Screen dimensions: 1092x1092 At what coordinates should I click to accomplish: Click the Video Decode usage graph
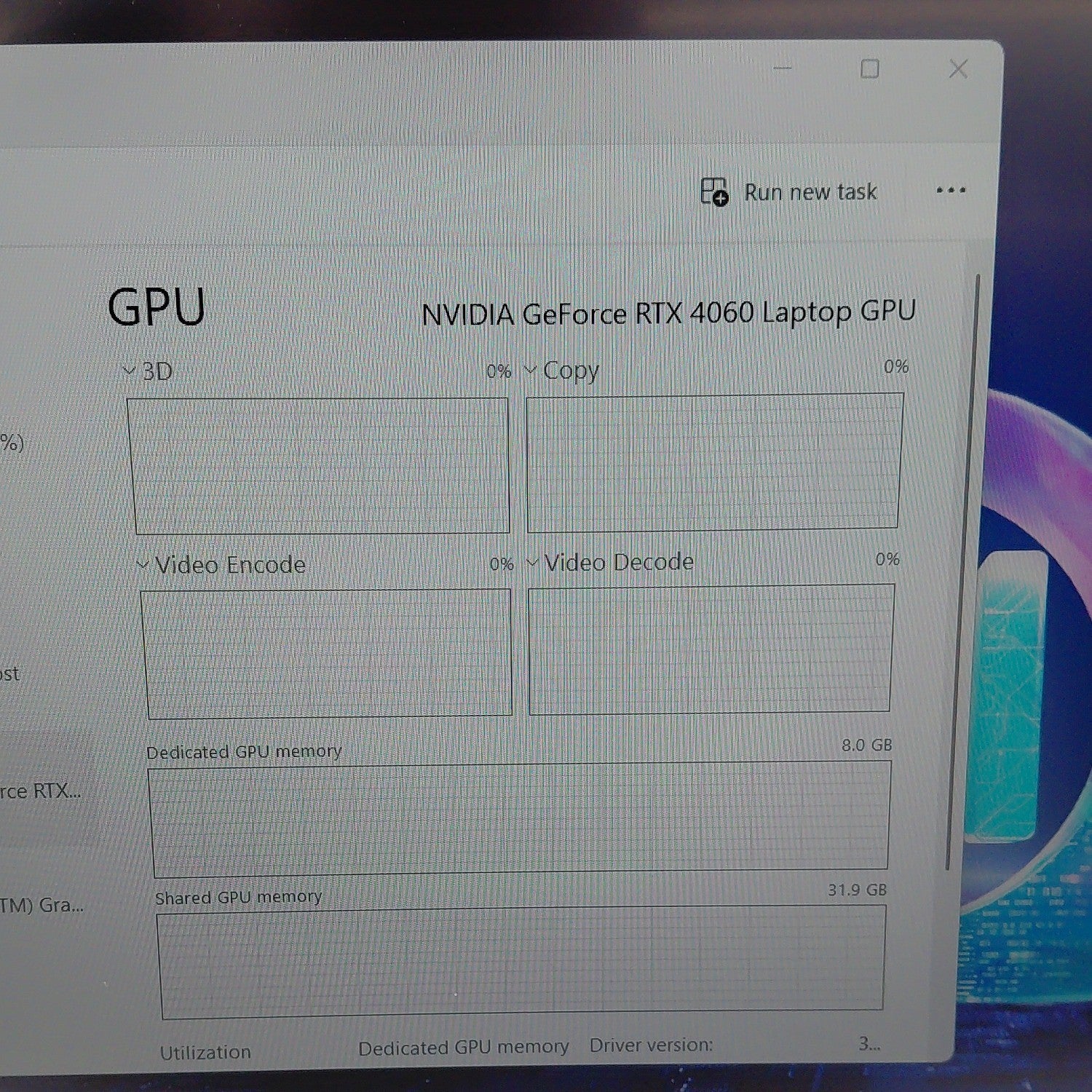point(711,649)
